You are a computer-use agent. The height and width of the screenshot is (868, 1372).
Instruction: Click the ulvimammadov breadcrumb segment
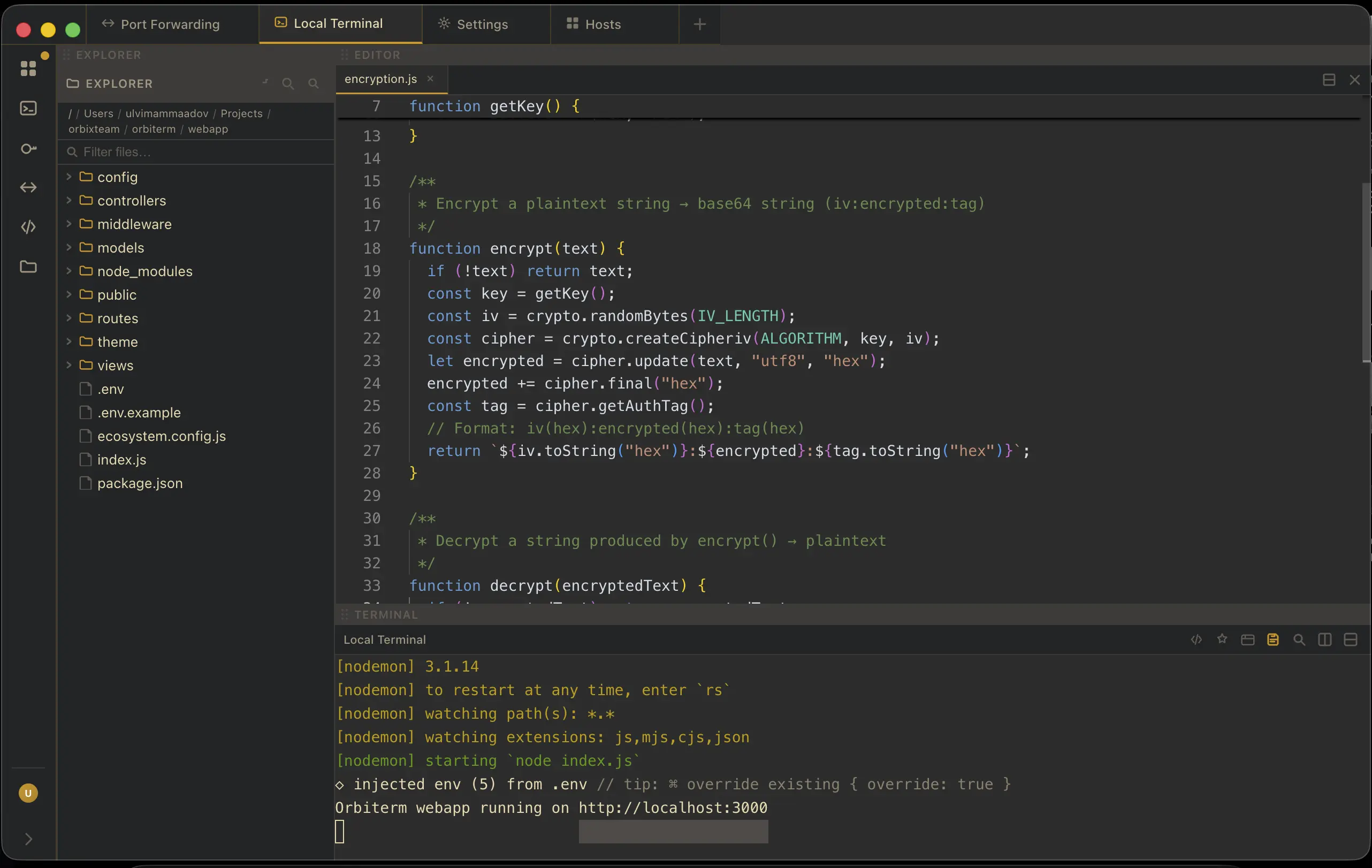coord(167,113)
